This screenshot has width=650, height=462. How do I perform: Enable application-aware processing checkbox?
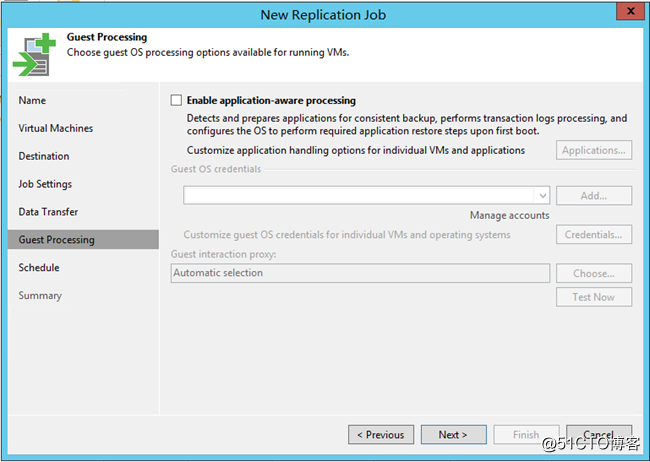click(x=176, y=100)
